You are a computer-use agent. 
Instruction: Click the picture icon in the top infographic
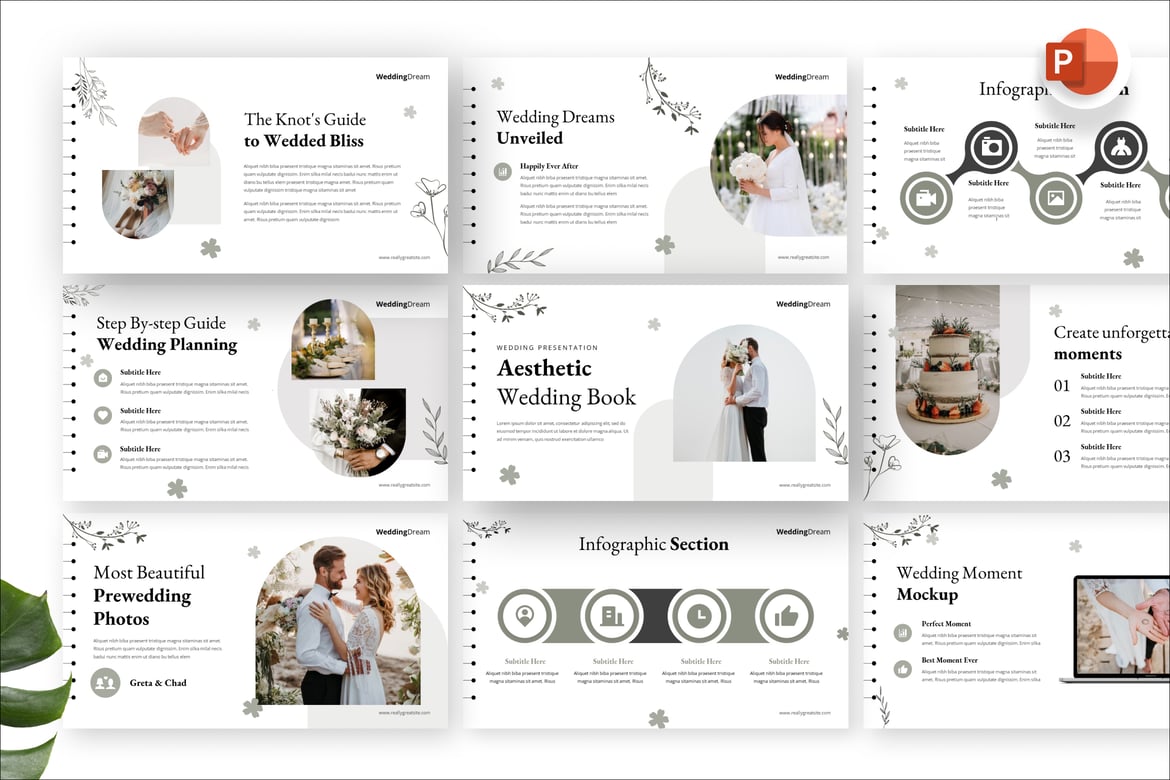pos(1055,199)
